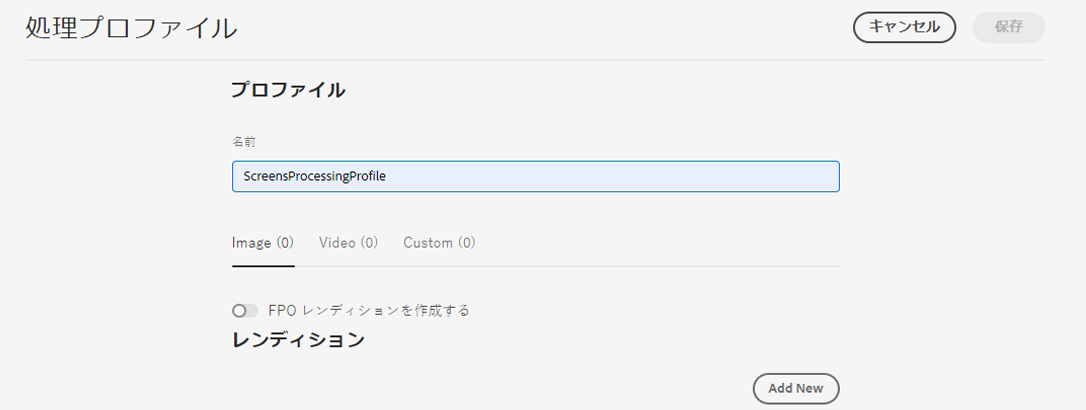Viewport: 1086px width, 410px height.
Task: Click the キャンセル button
Action: [x=904, y=27]
